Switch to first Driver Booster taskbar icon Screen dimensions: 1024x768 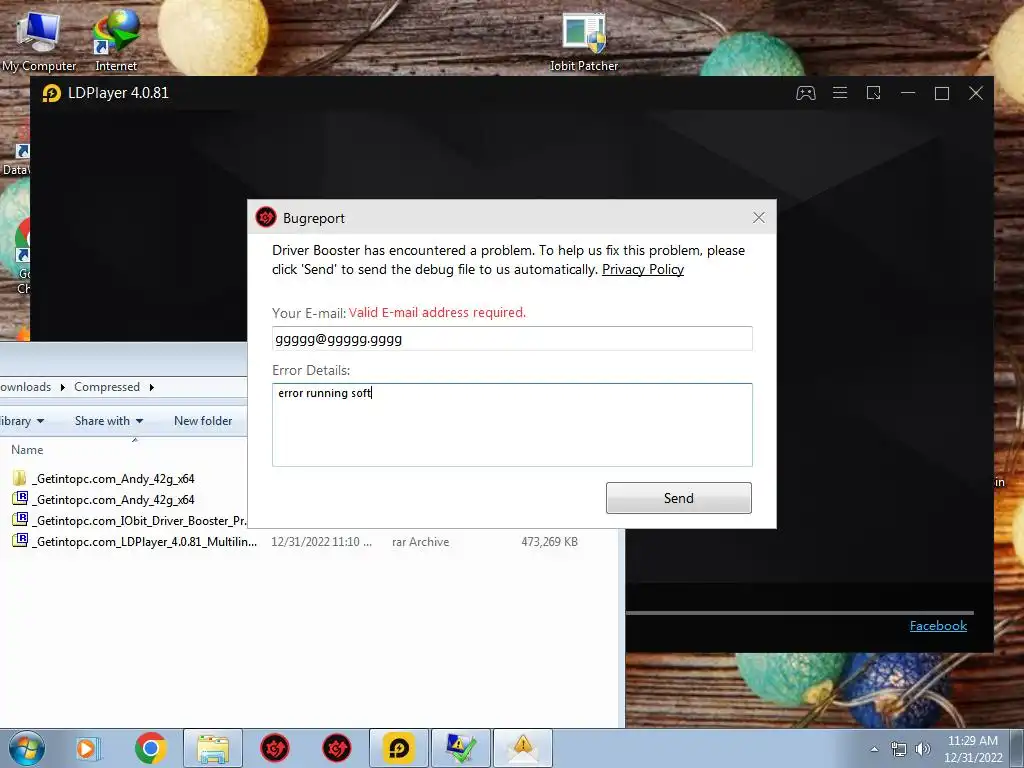tap(275, 748)
